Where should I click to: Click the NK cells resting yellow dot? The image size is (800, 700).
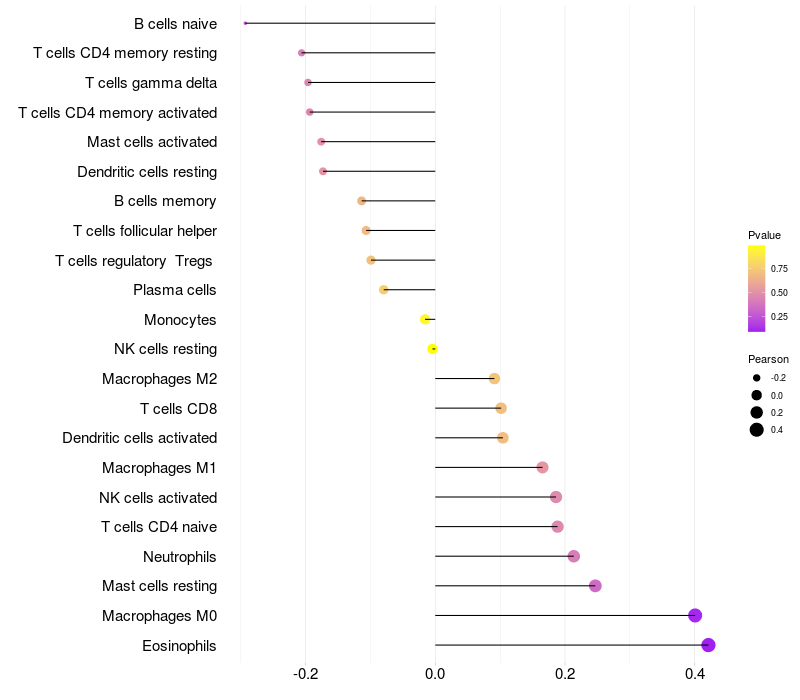[432, 349]
